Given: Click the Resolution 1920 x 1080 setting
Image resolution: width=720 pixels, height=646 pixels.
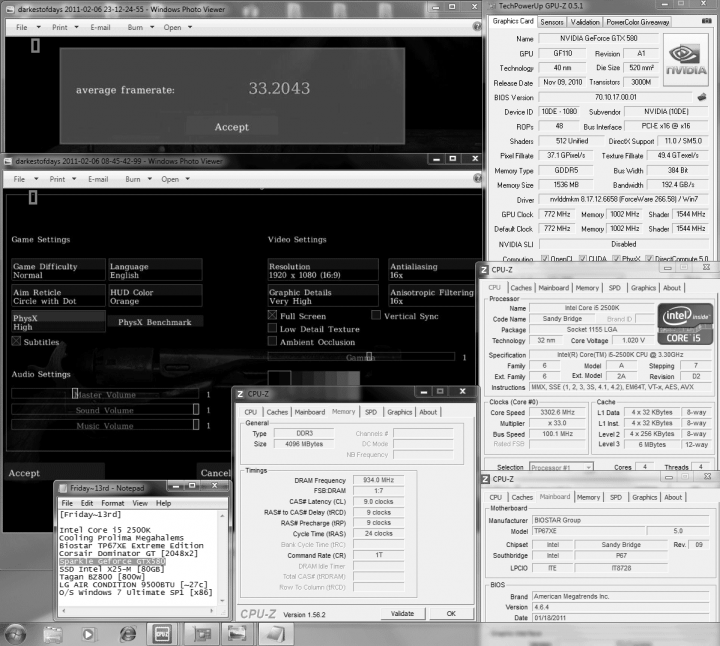Looking at the screenshot, I should pos(323,270).
